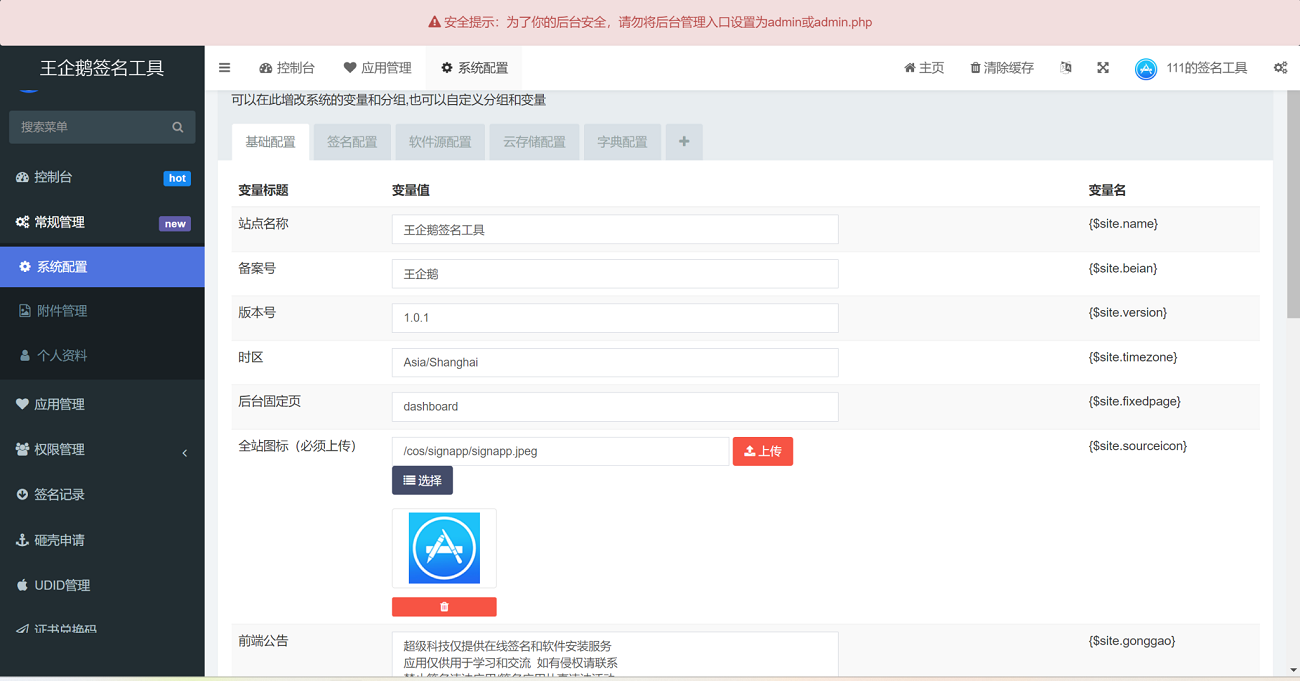Switch to the 签名配置 tab
This screenshot has height=681, width=1300.
pos(352,142)
